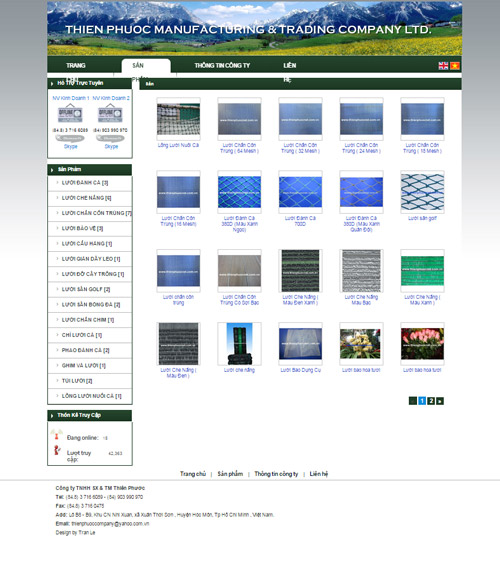This screenshot has width=500, height=562.
Task: Open page 2 of the product list
Action: click(431, 401)
